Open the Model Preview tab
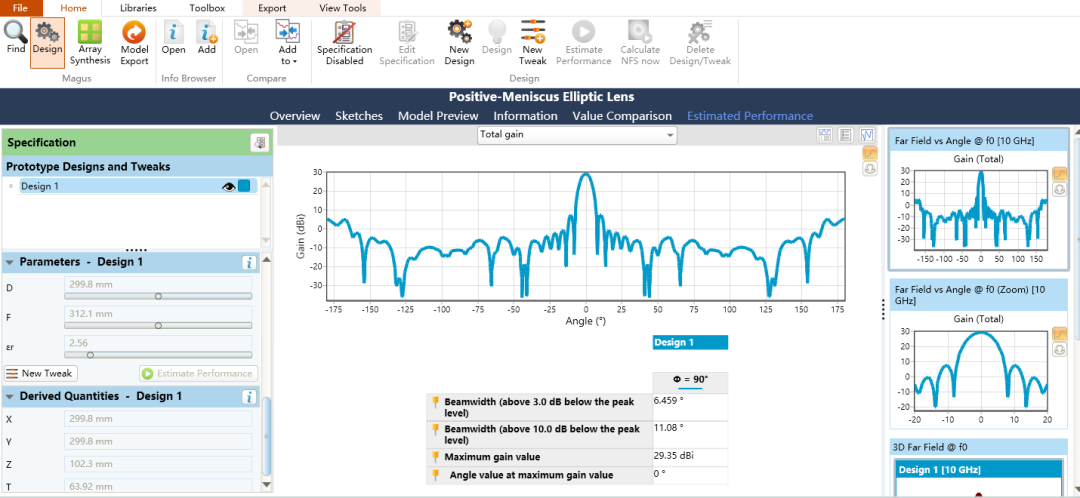Screen dimensions: 1080x498 pyautogui.click(x=438, y=116)
